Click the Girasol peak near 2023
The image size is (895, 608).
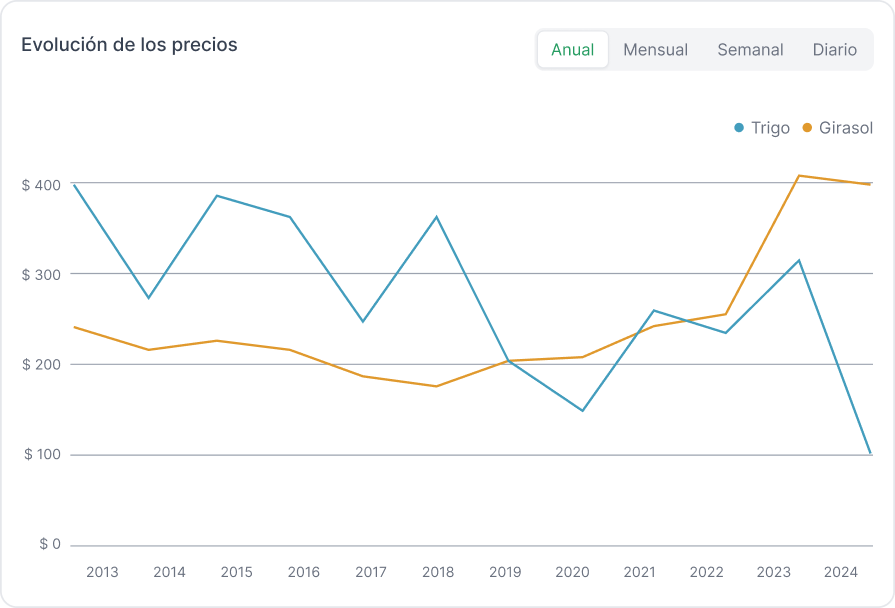798,176
